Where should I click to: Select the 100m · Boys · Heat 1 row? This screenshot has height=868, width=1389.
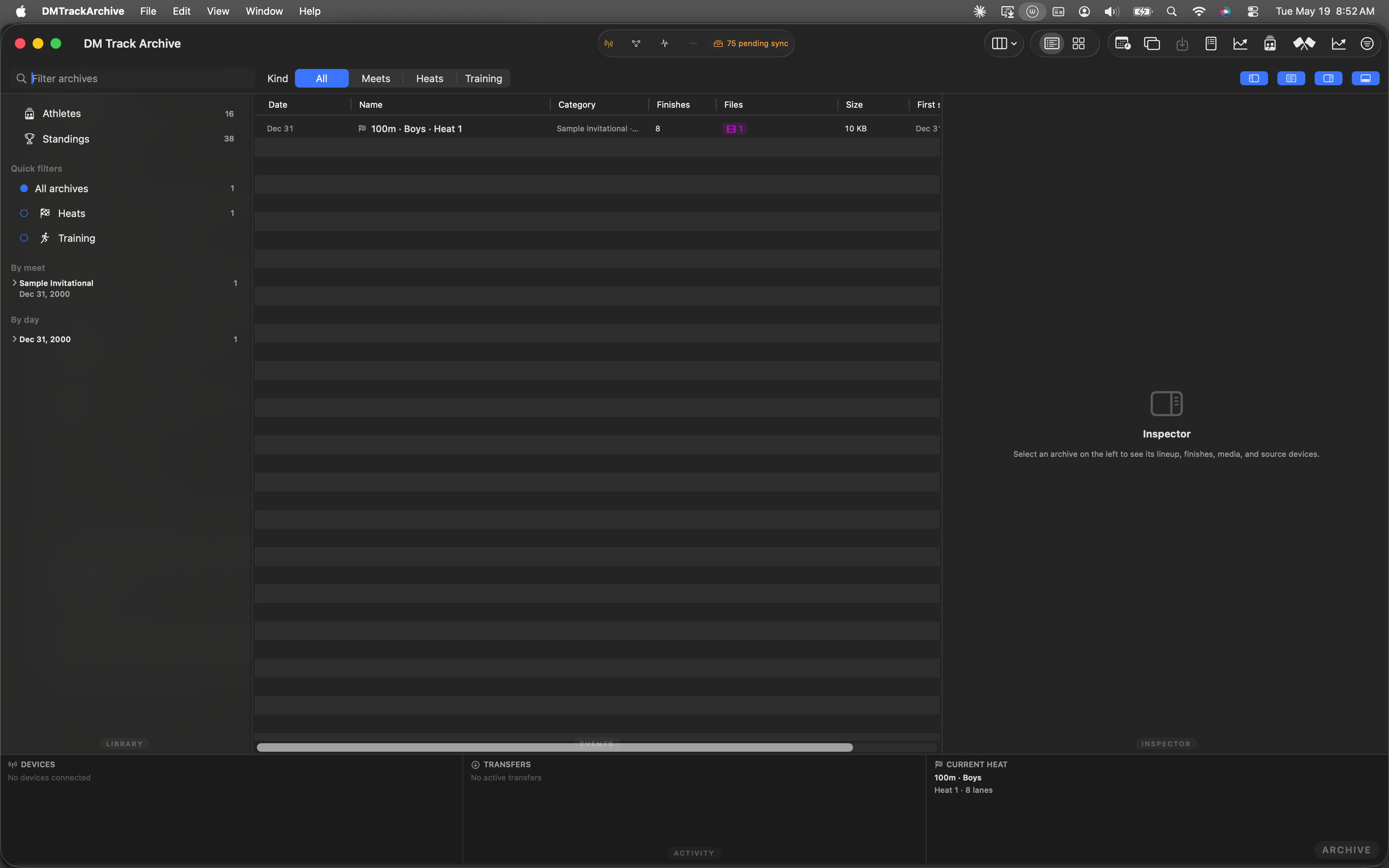[x=597, y=129]
